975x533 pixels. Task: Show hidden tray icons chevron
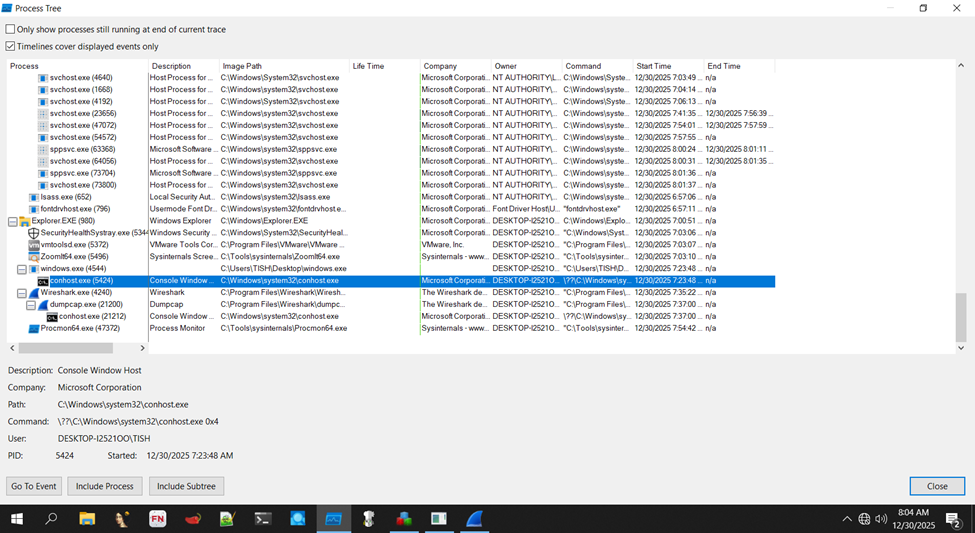pos(847,519)
